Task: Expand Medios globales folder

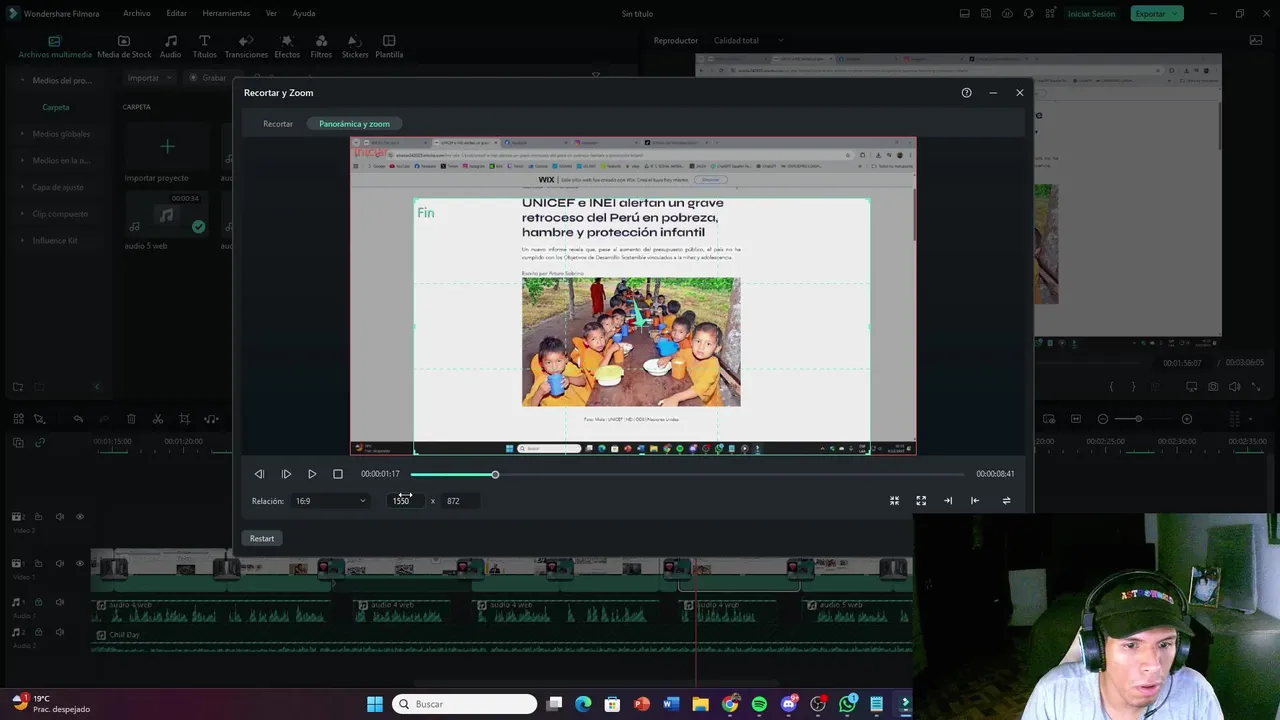Action: [23, 134]
